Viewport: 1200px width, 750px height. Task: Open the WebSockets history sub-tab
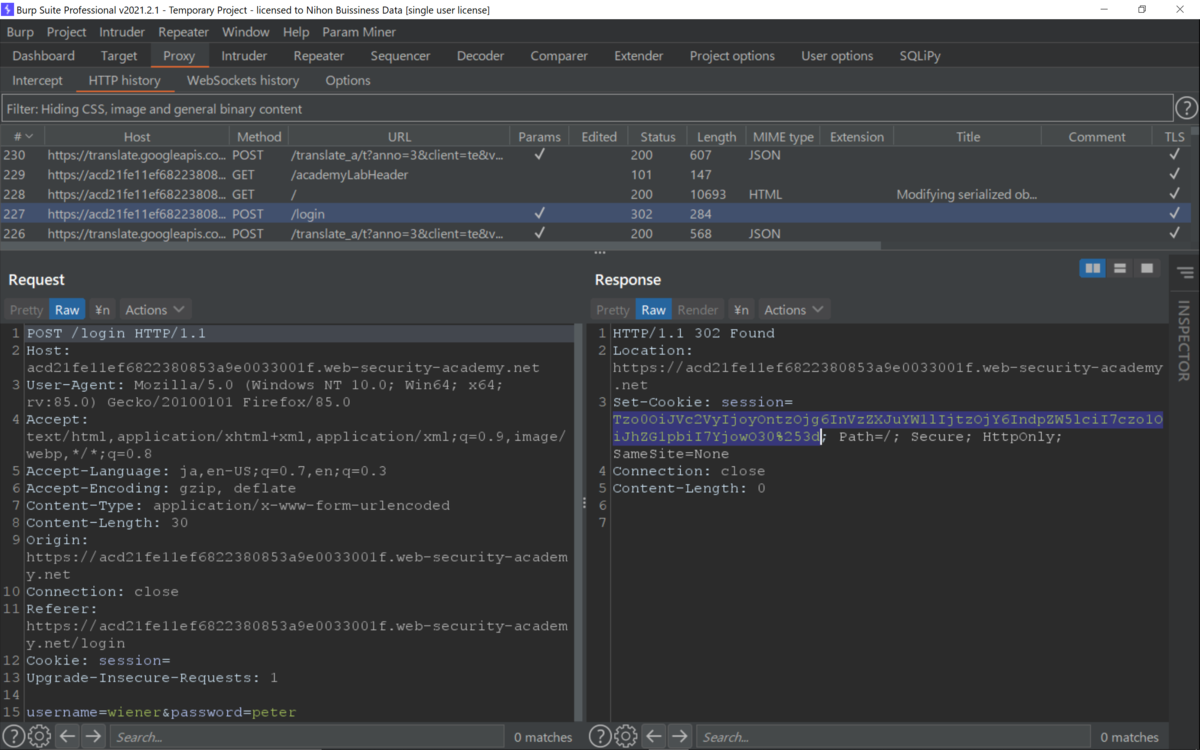pyautogui.click(x=243, y=80)
